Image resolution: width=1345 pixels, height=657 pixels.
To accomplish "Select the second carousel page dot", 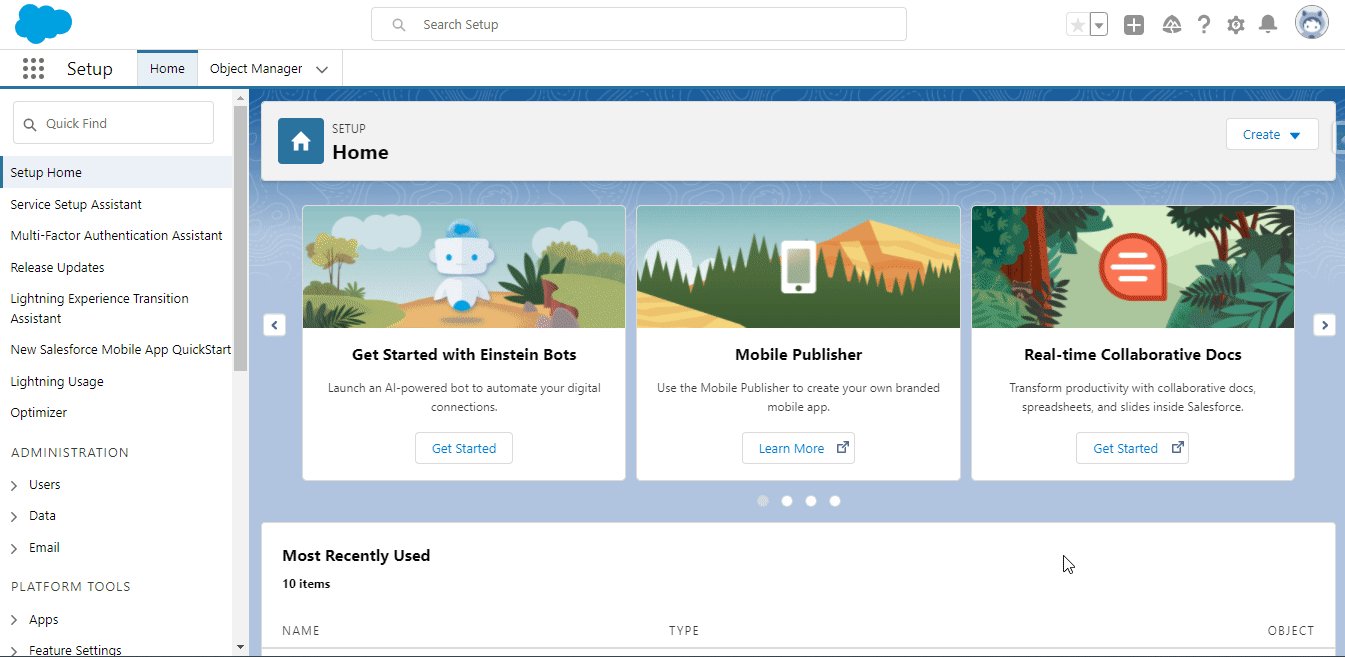I will pos(787,501).
